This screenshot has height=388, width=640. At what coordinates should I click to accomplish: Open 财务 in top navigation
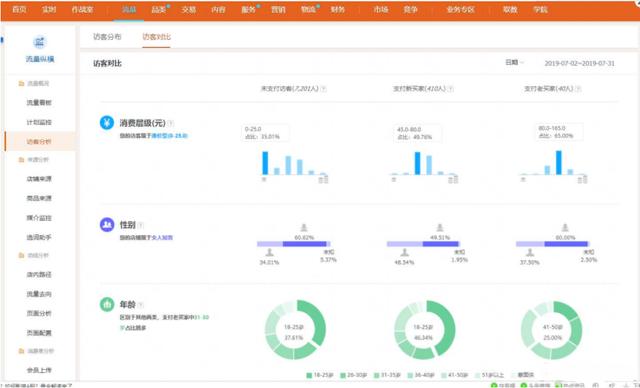click(x=338, y=9)
